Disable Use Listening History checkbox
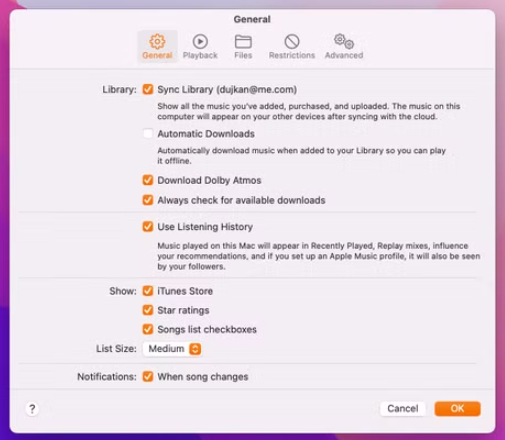 [x=148, y=227]
